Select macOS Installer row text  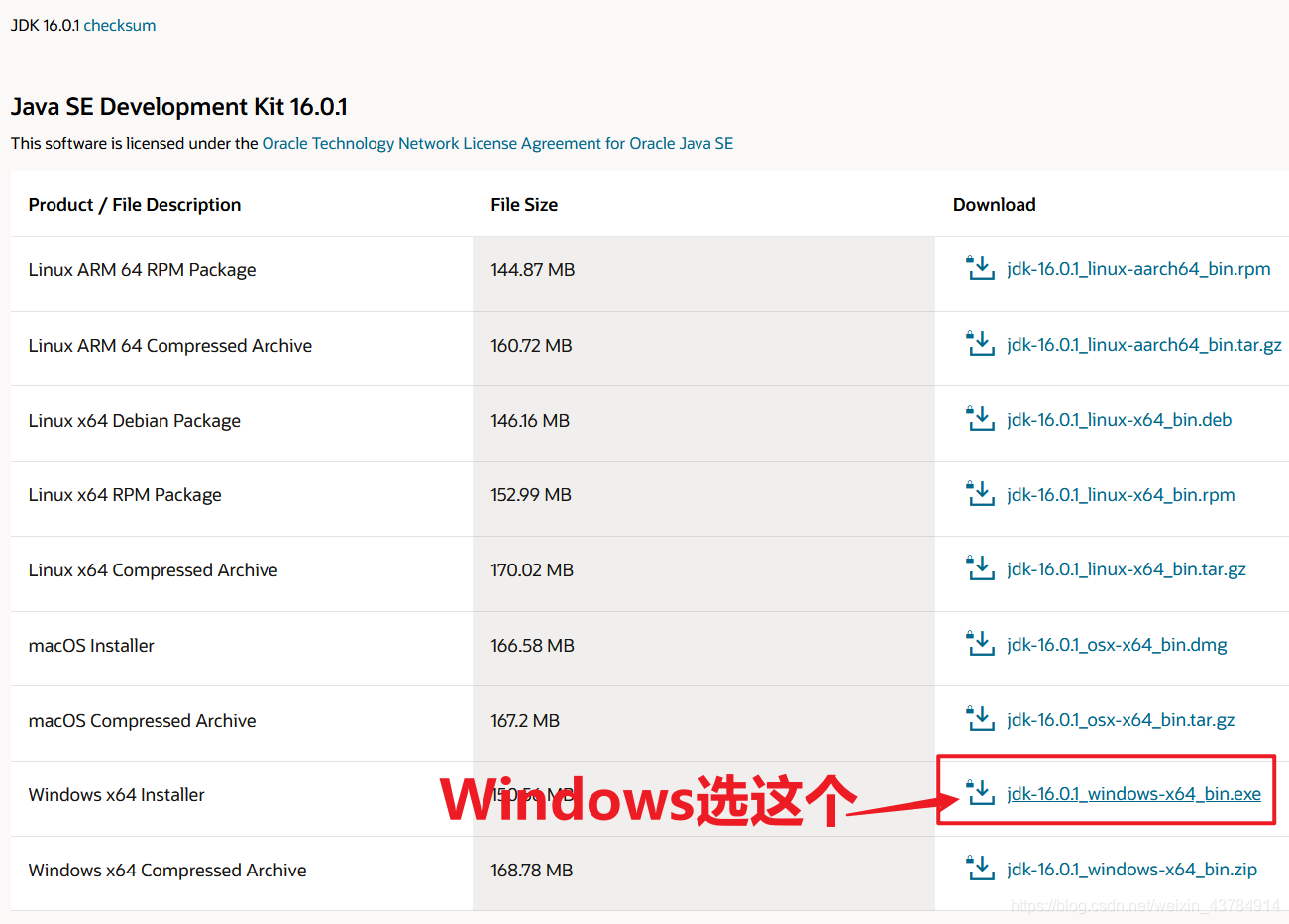click(x=91, y=646)
